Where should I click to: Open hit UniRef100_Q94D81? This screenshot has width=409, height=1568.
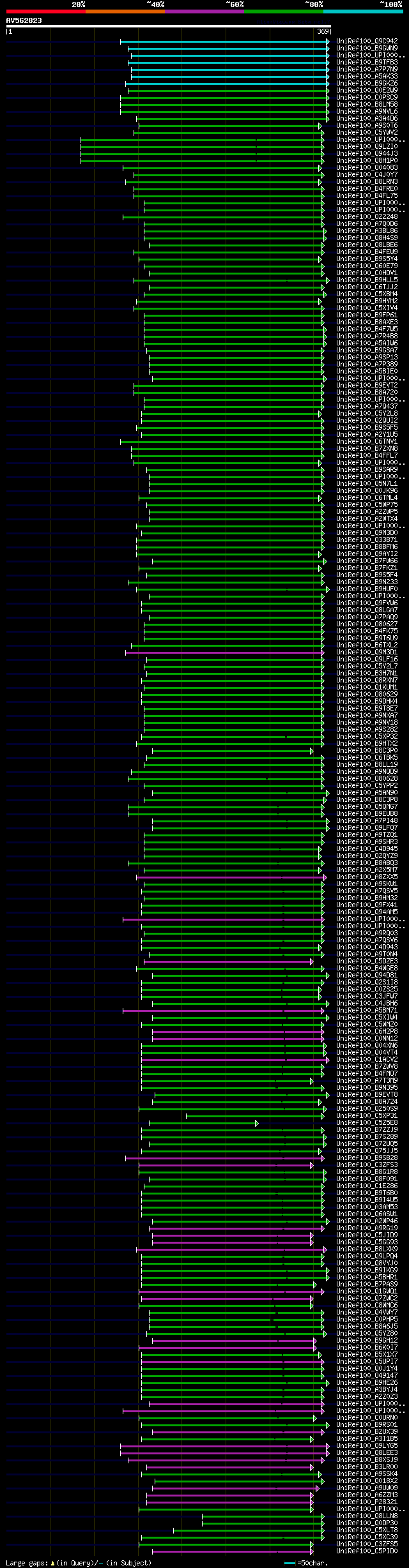click(x=367, y=975)
